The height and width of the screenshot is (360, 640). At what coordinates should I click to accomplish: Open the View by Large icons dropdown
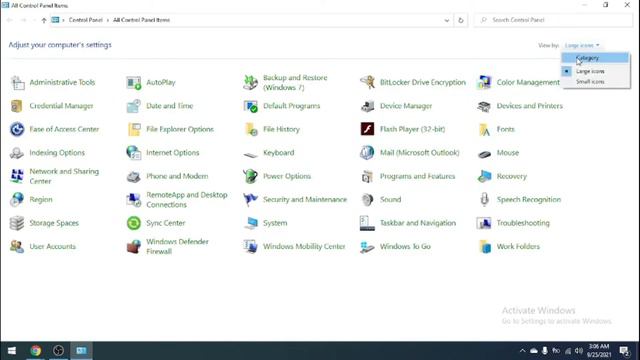pyautogui.click(x=582, y=45)
